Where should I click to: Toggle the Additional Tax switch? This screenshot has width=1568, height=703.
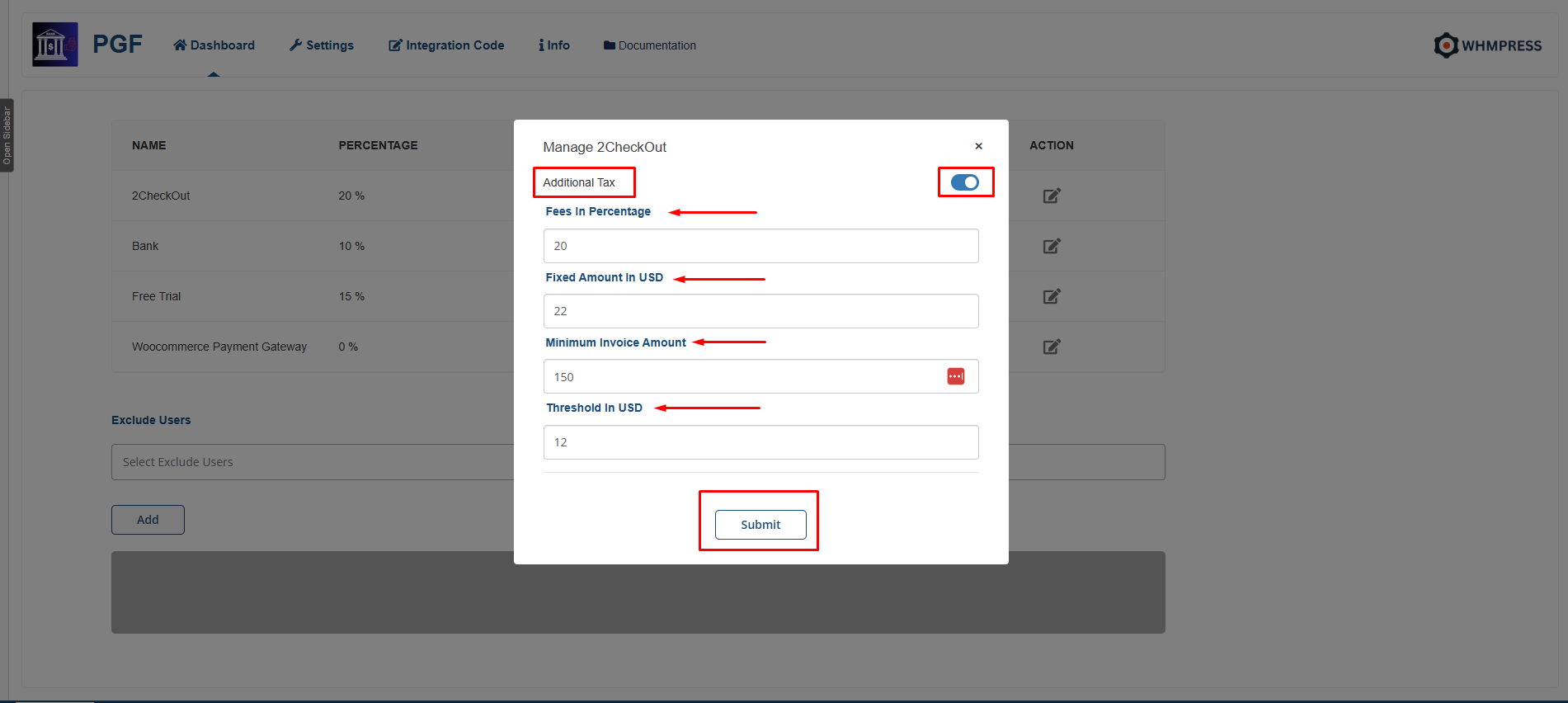click(x=964, y=182)
